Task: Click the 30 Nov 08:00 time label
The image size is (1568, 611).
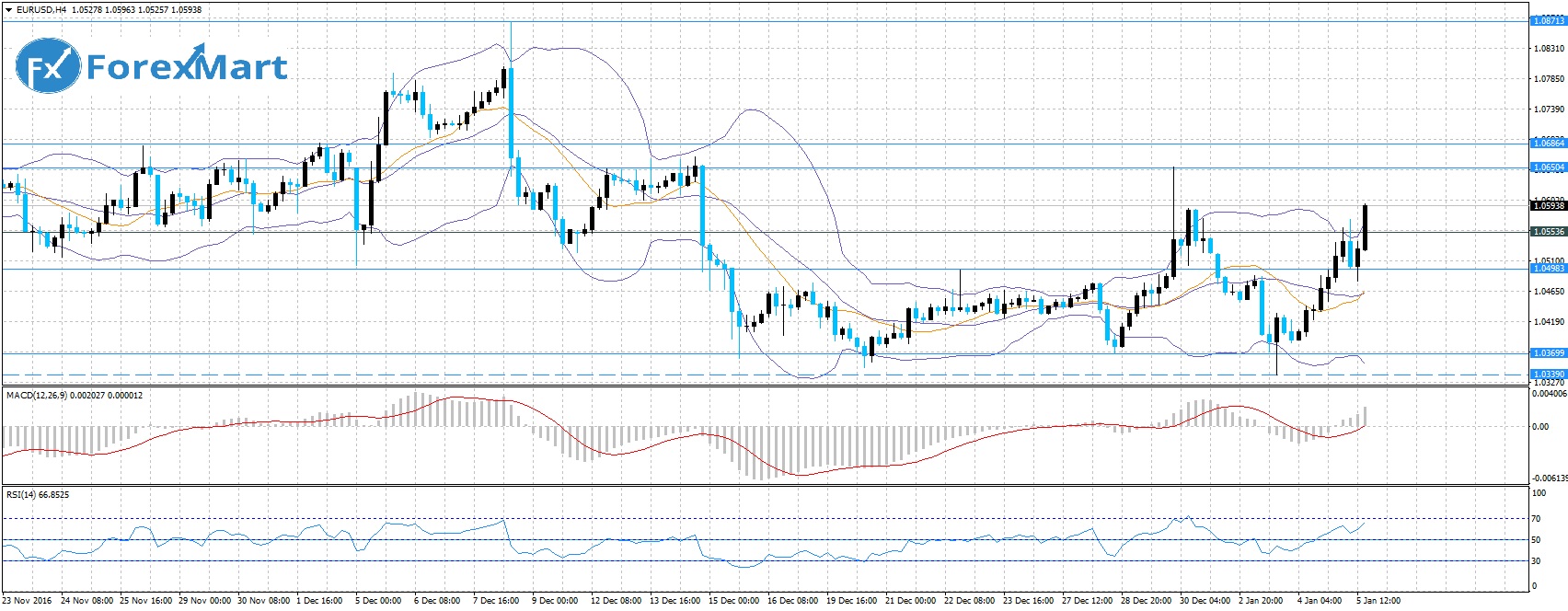Action: [264, 601]
